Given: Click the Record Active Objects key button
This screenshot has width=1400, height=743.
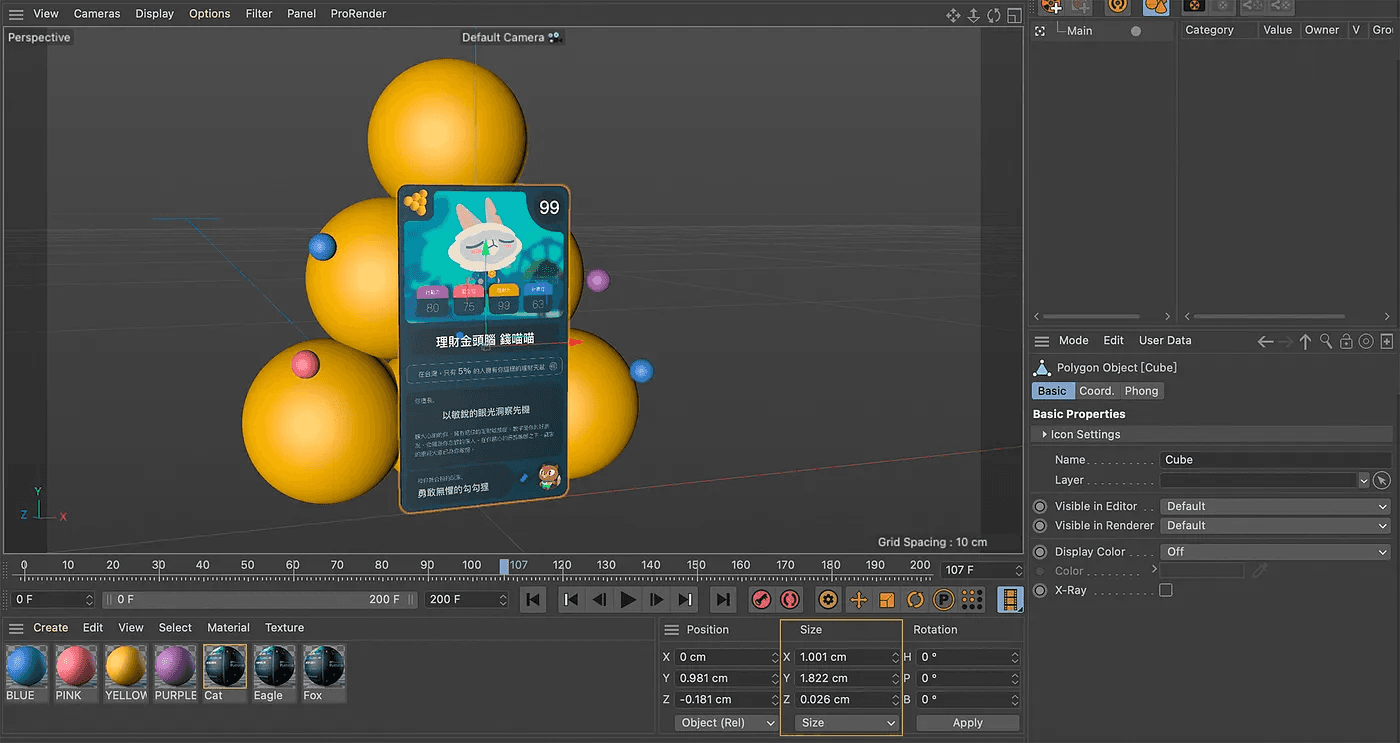Looking at the screenshot, I should coord(761,600).
